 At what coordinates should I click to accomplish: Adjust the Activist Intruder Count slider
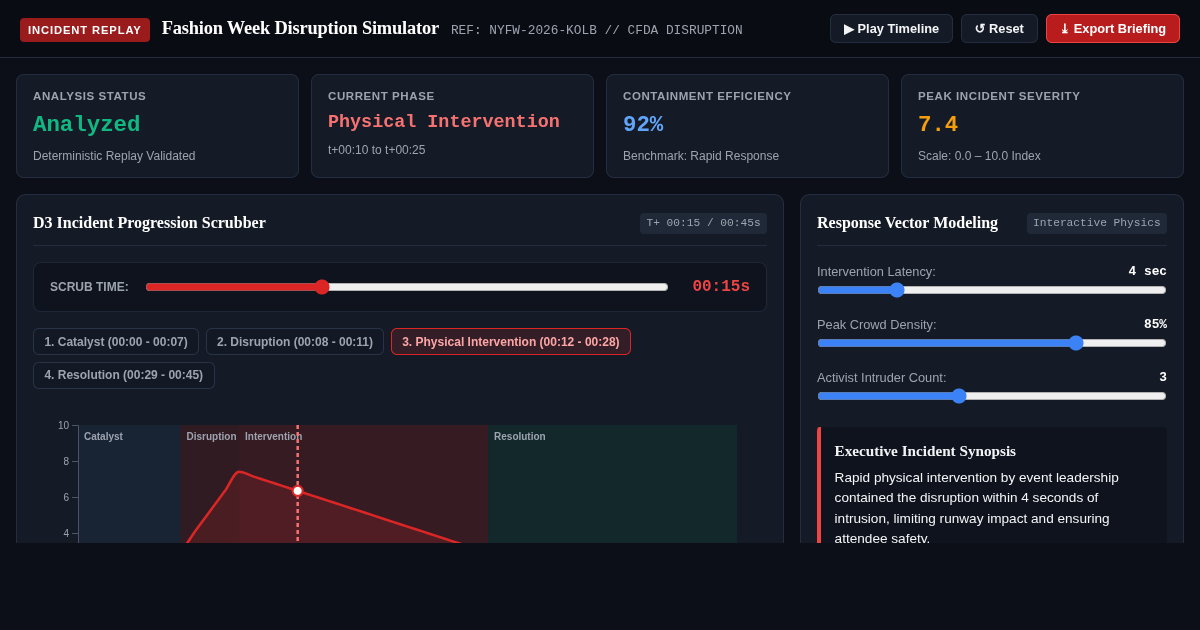992,396
